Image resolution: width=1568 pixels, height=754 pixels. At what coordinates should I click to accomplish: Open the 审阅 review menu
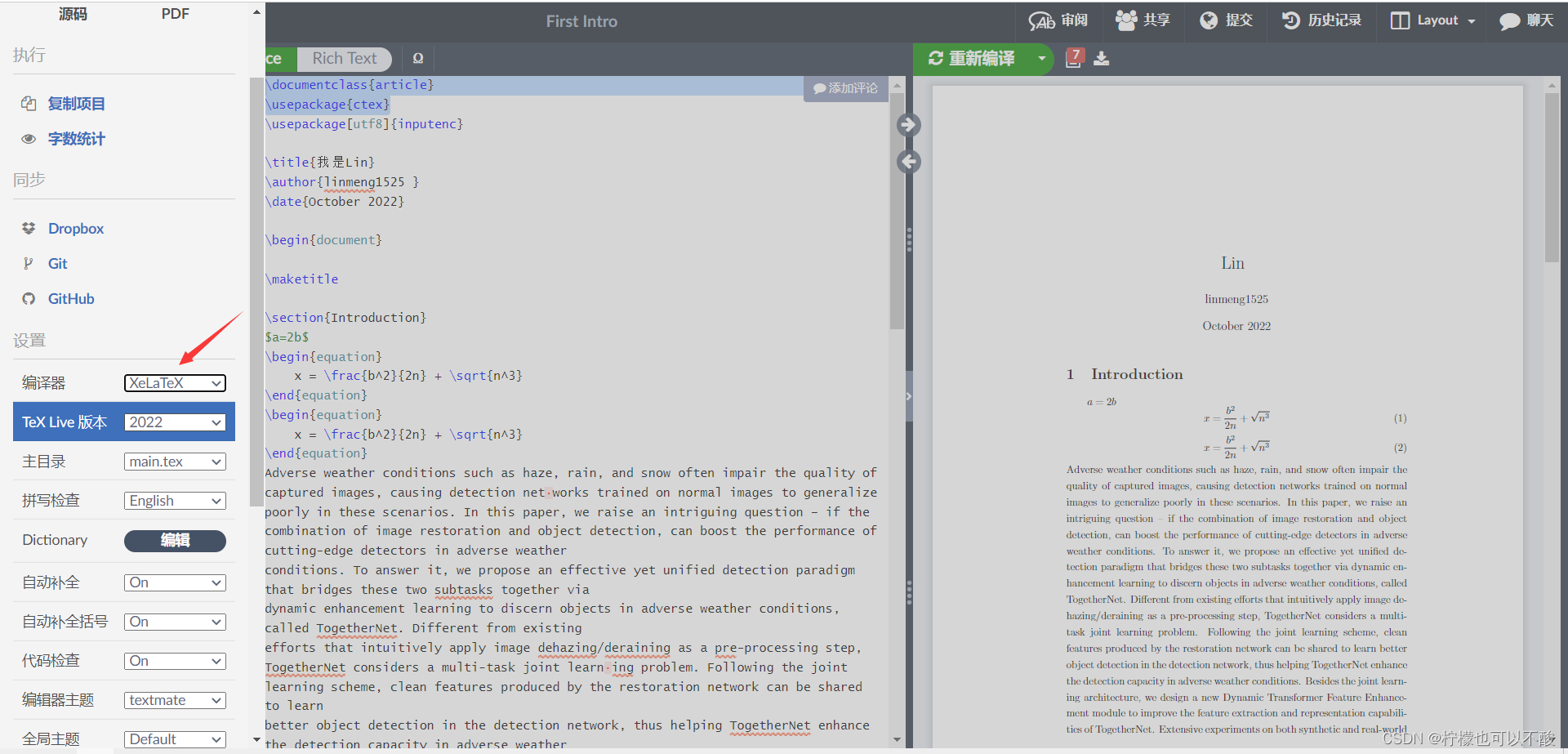1058,20
